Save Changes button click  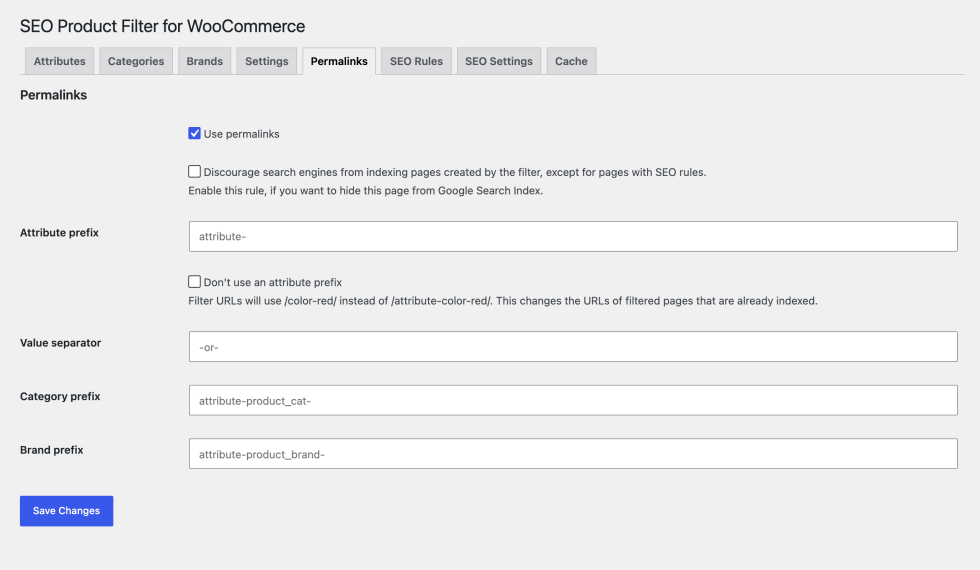pyautogui.click(x=66, y=511)
